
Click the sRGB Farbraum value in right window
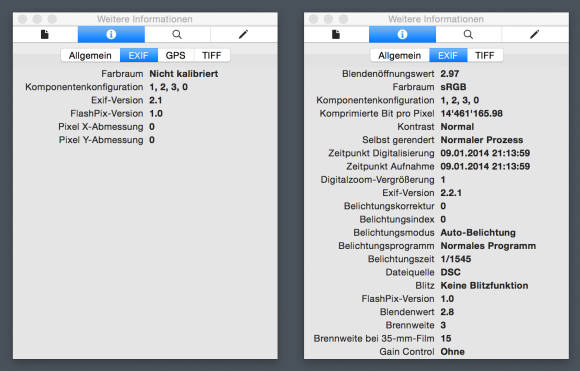(x=453, y=87)
